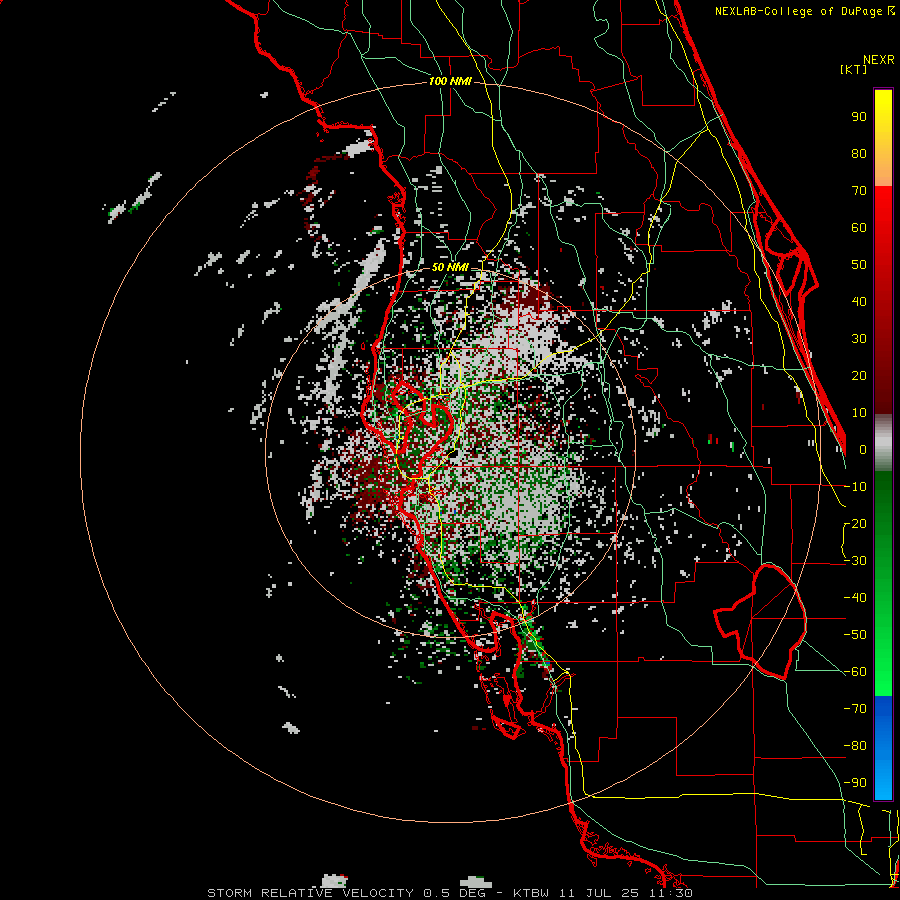This screenshot has height=900, width=900.
Task: Click the -70 value on the velocity scale
Action: coord(855,709)
